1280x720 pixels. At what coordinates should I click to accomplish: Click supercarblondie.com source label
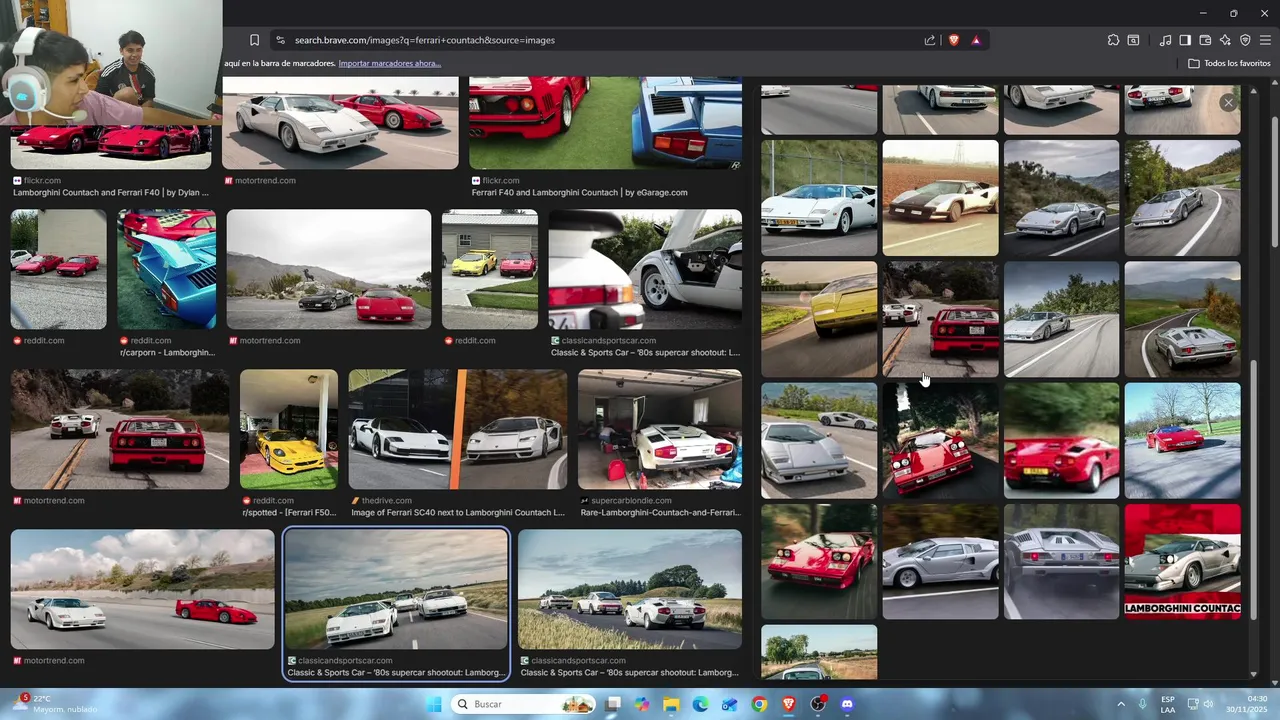pyautogui.click(x=630, y=500)
